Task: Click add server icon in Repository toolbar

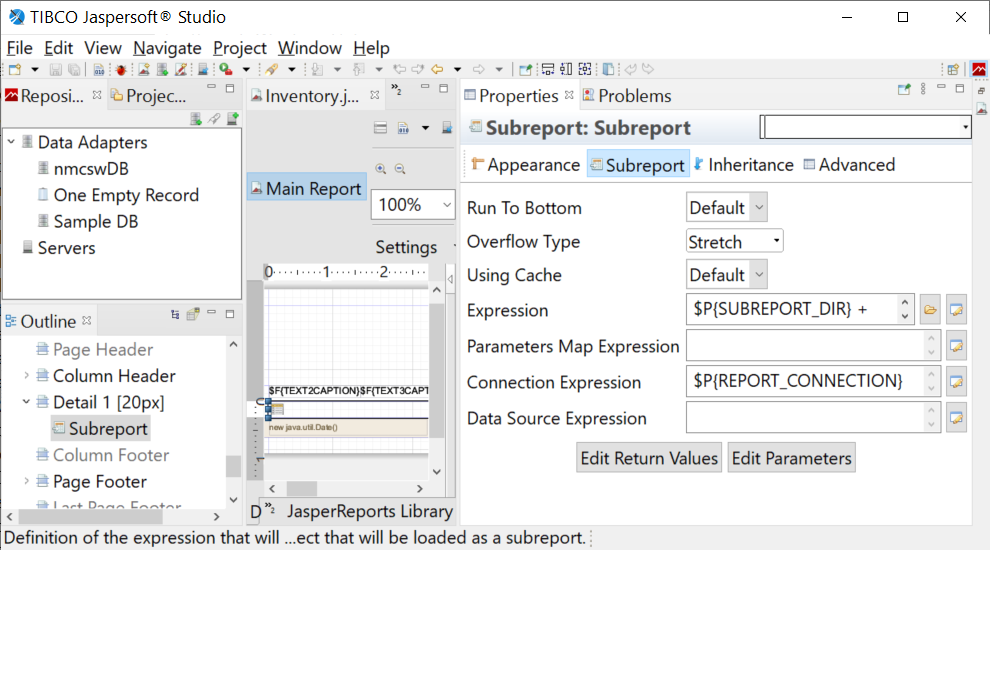Action: click(x=233, y=119)
